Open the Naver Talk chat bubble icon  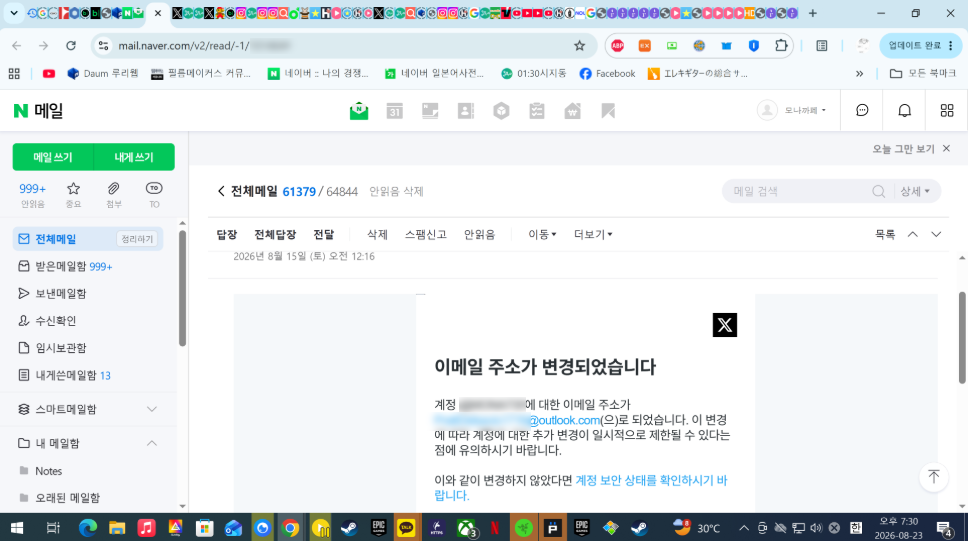(862, 111)
